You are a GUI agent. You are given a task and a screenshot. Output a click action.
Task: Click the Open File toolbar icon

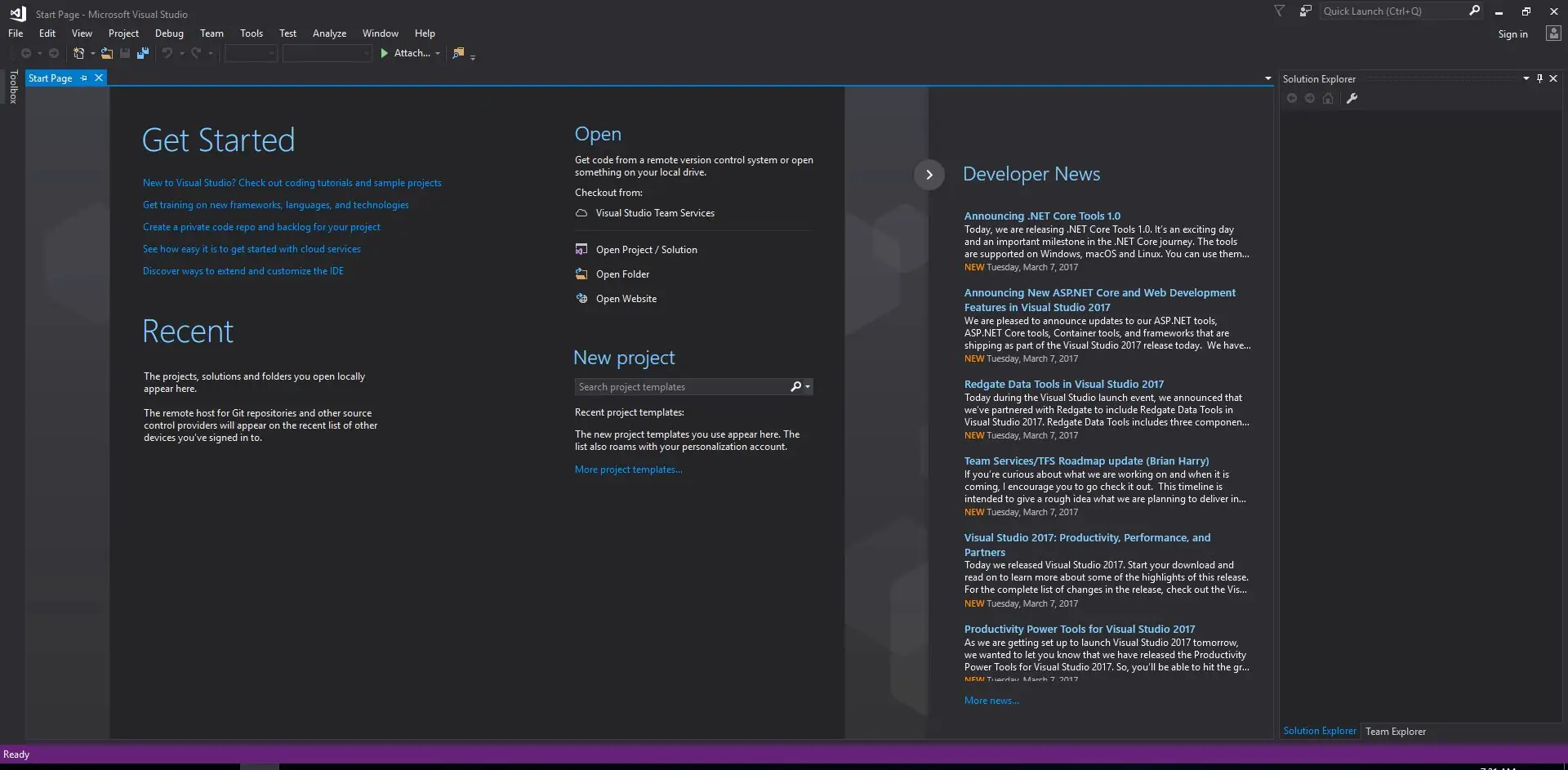click(x=107, y=53)
